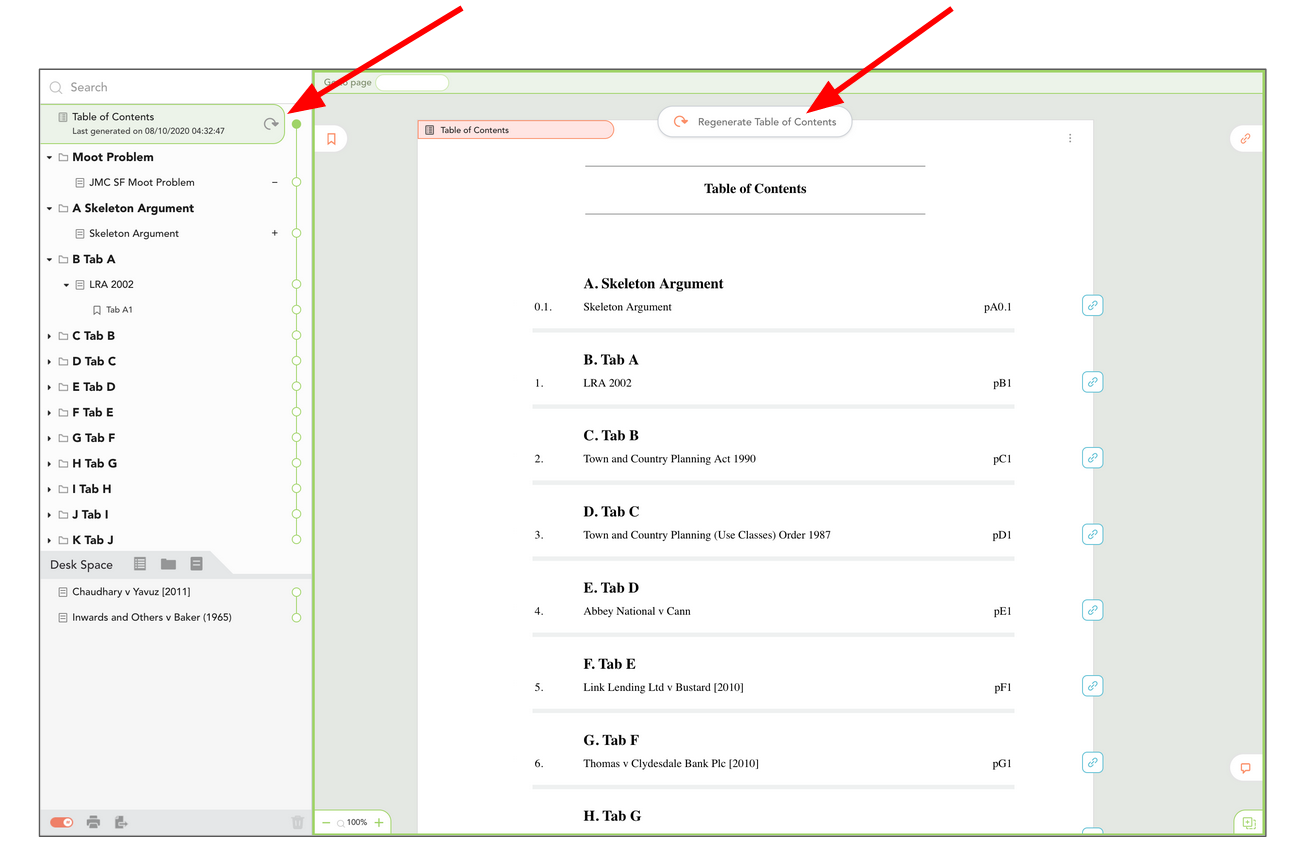Click link icon for Use Classes Order 1987 row
Image resolution: width=1290 pixels, height=860 pixels.
(x=1092, y=534)
